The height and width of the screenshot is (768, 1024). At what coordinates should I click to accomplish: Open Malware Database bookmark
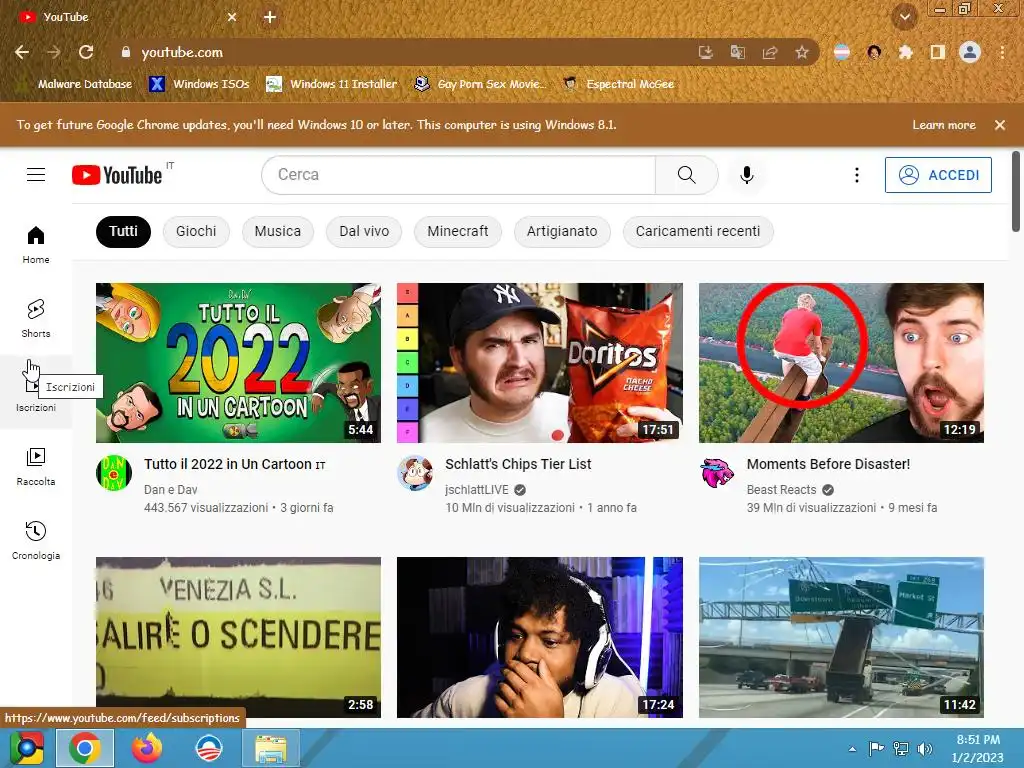tap(77, 84)
